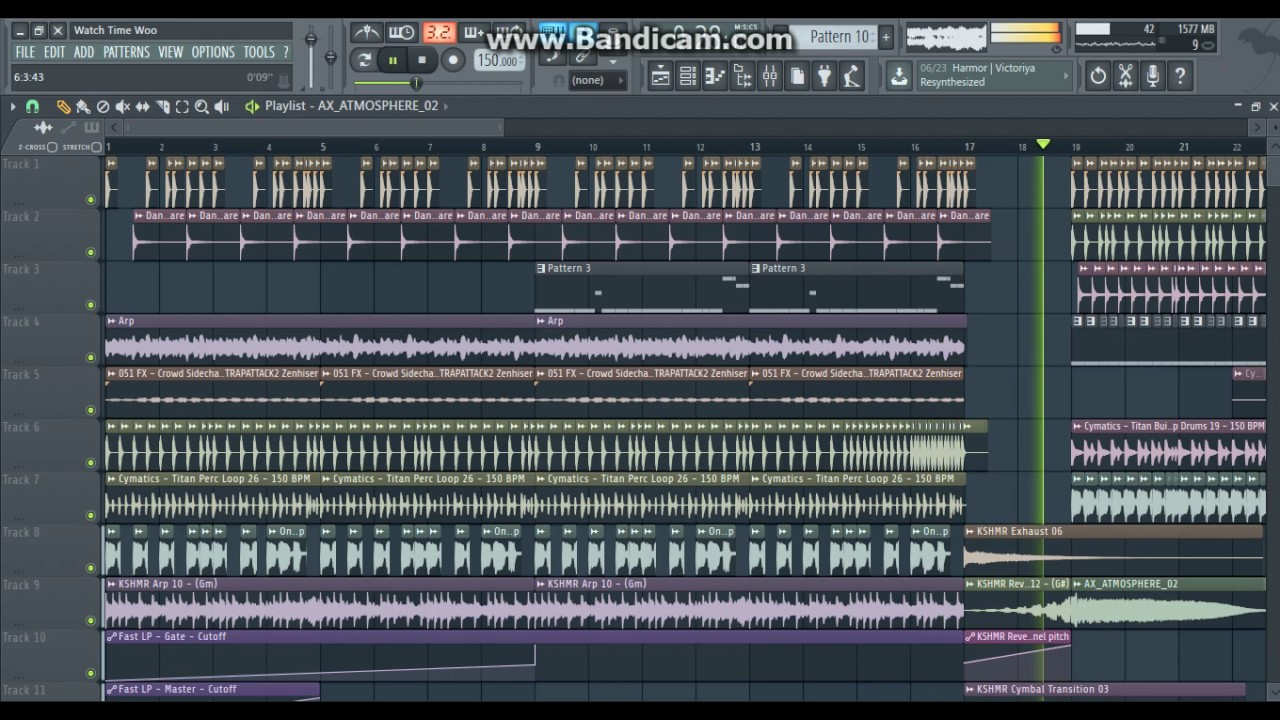Open the audio editor scissors icon

pyautogui.click(x=1125, y=75)
